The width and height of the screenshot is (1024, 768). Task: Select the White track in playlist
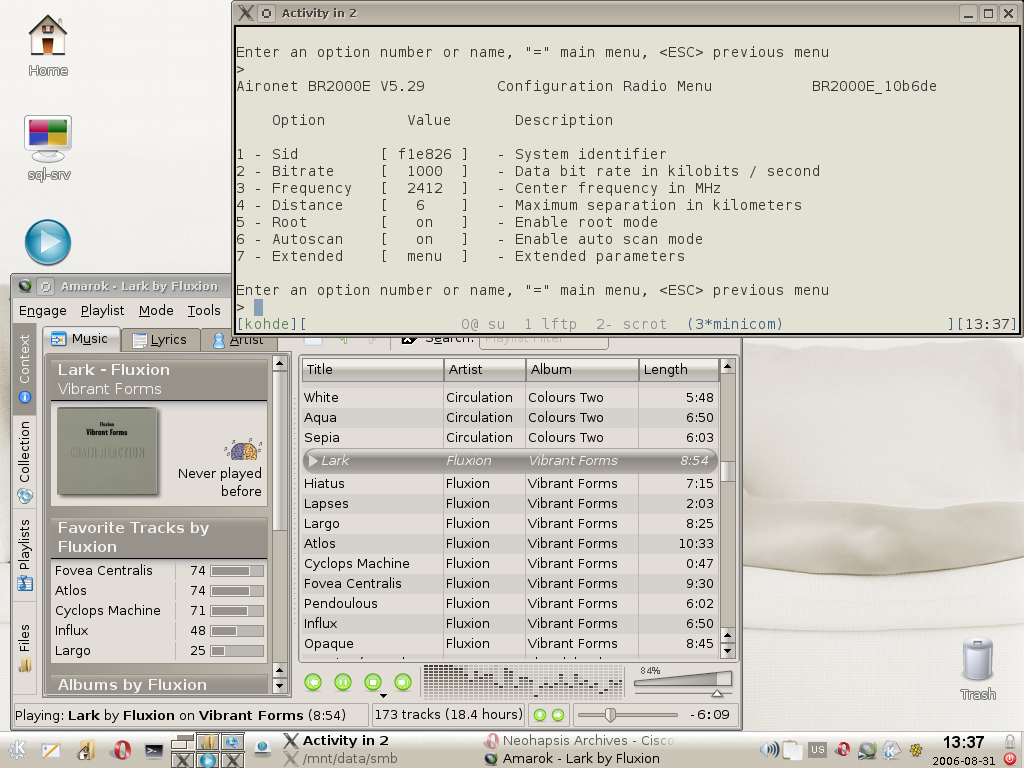pyautogui.click(x=509, y=397)
